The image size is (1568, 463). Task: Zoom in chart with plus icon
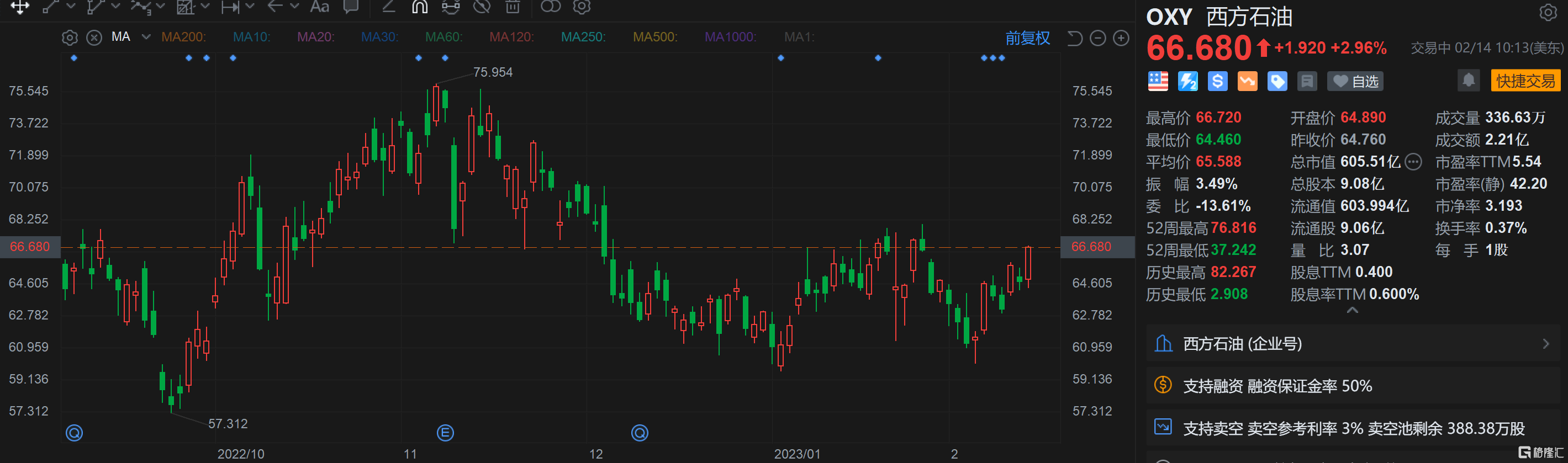pos(1121,38)
